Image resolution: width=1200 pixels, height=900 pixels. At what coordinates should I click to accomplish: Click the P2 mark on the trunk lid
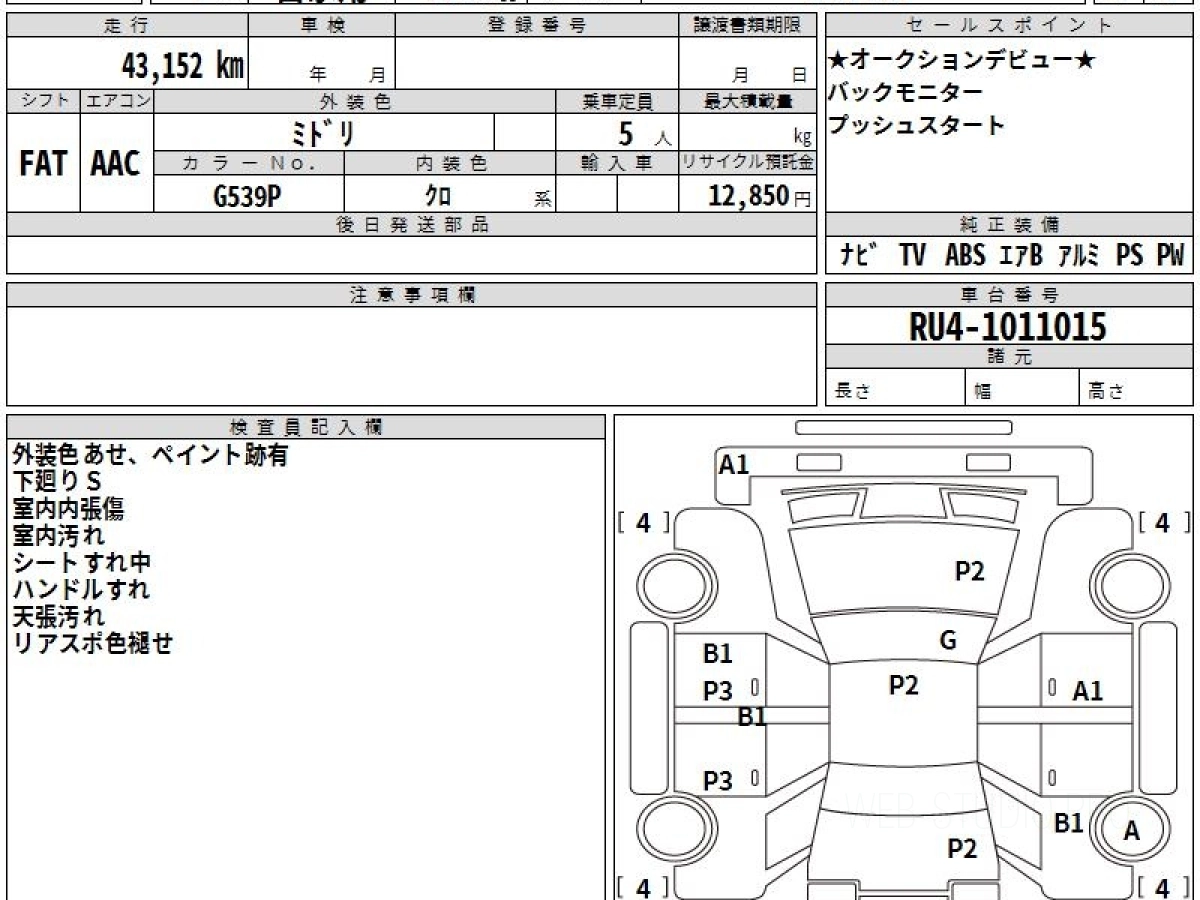[962, 849]
